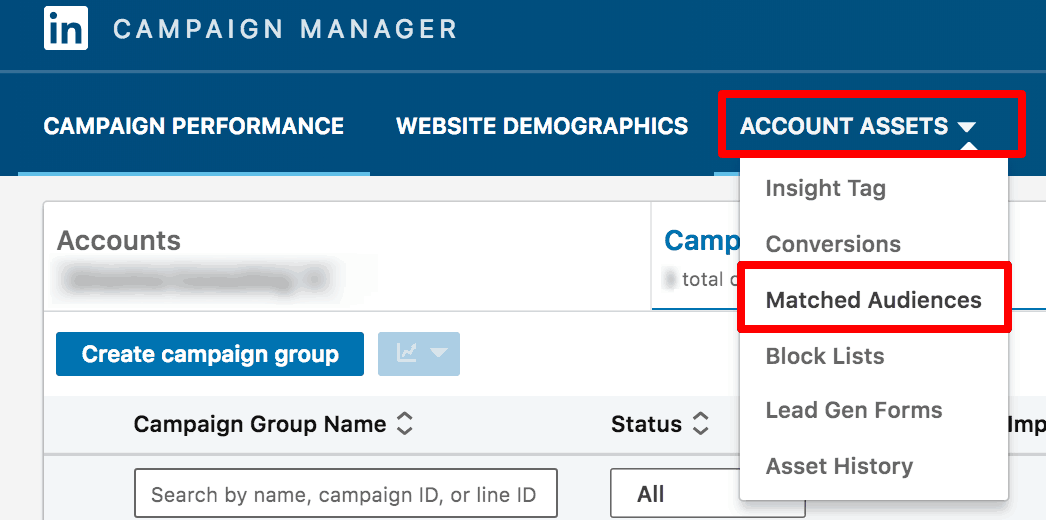Sort by Campaign Group Name arrows
The height and width of the screenshot is (520, 1046).
tap(404, 424)
